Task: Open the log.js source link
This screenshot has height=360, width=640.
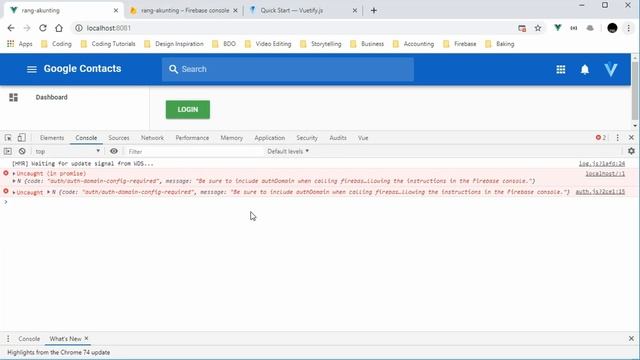Action: click(x=602, y=164)
